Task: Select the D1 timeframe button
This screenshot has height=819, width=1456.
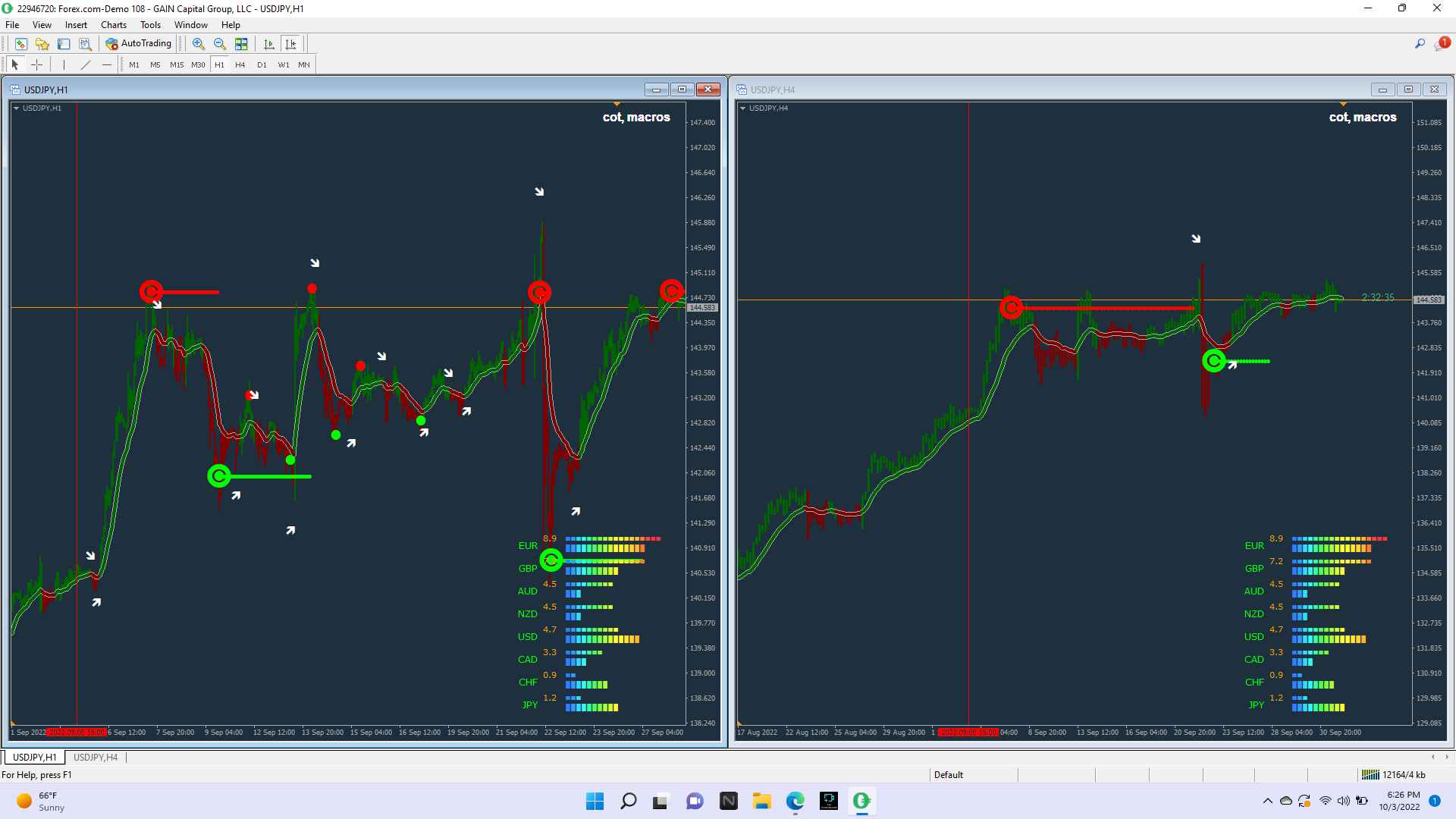Action: (262, 65)
